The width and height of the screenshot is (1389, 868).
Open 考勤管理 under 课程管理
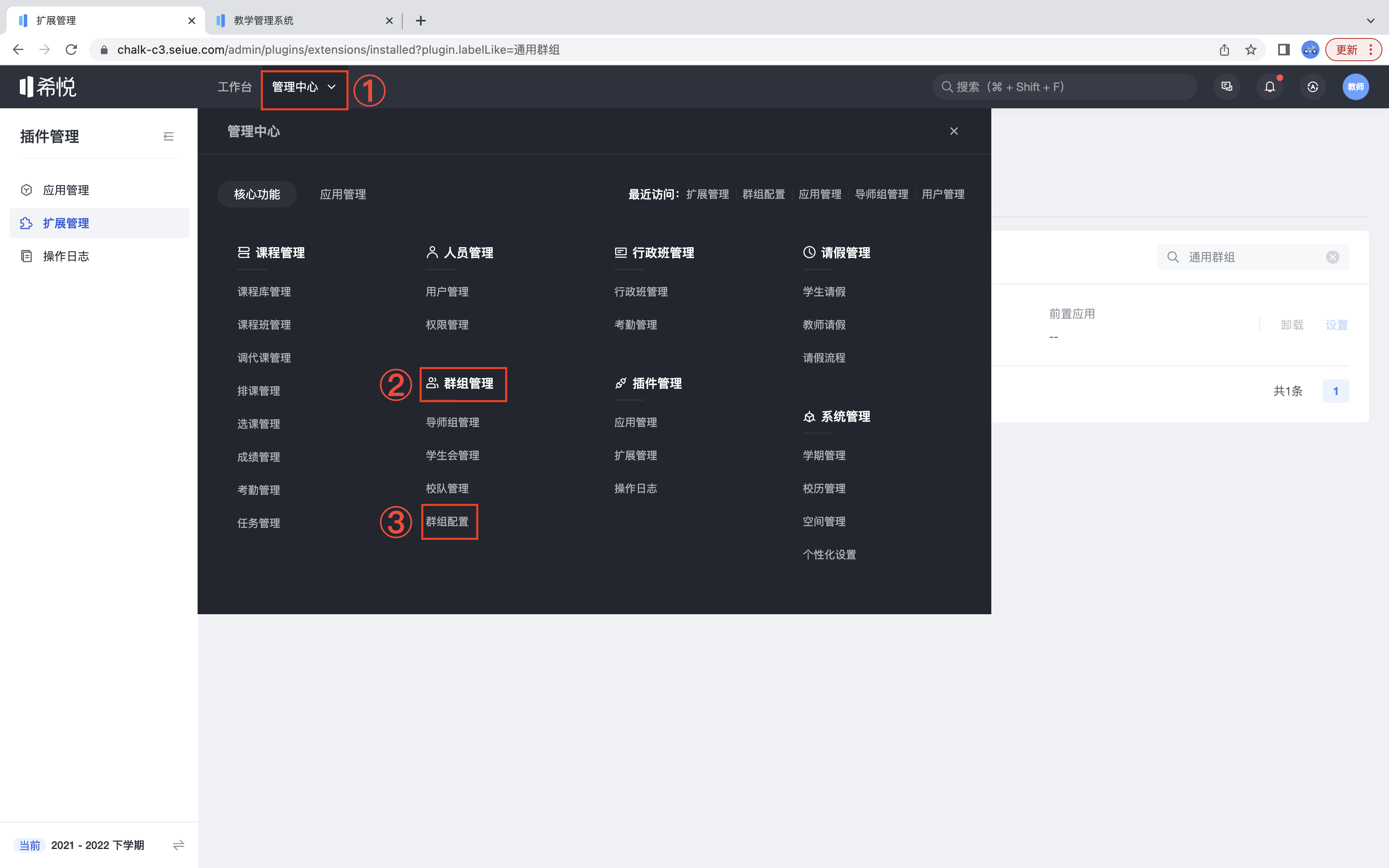(x=259, y=490)
